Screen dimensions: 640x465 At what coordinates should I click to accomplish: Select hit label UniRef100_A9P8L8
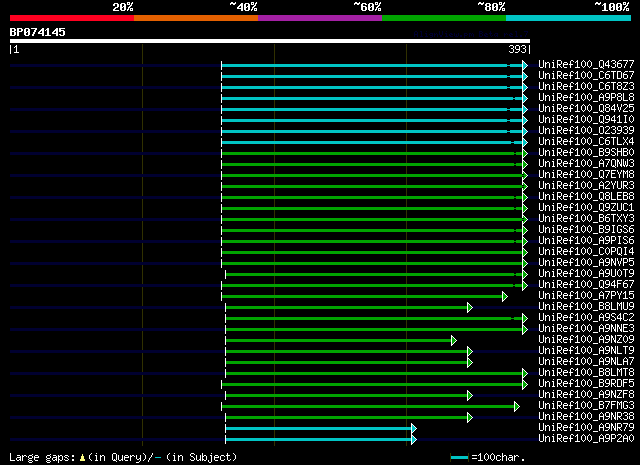point(586,98)
